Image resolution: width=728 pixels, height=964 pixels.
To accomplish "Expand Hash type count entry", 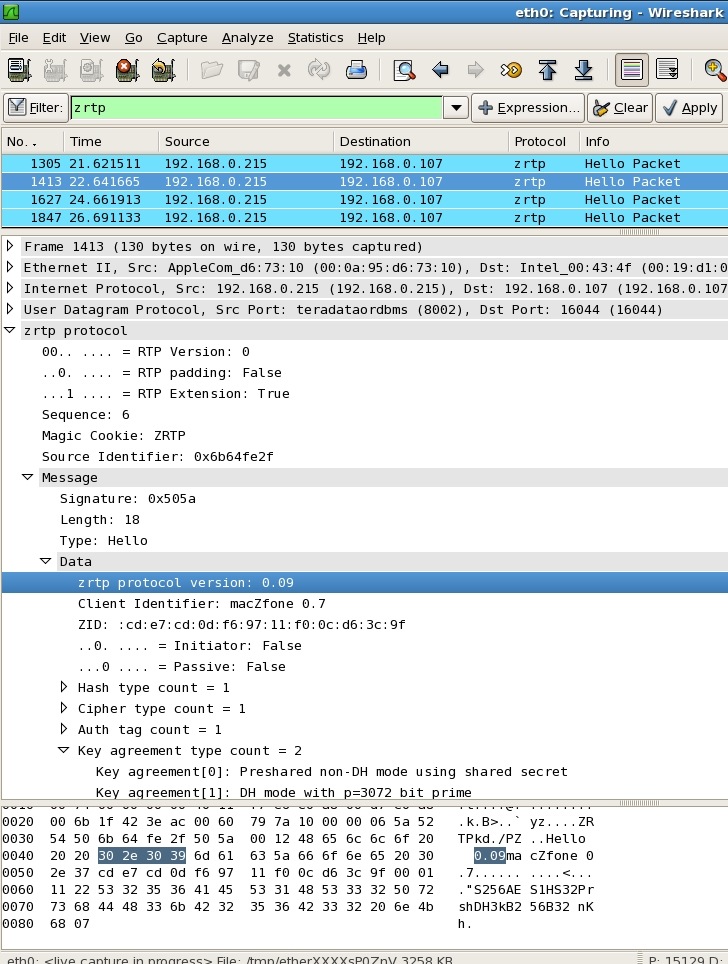I will tap(64, 687).
